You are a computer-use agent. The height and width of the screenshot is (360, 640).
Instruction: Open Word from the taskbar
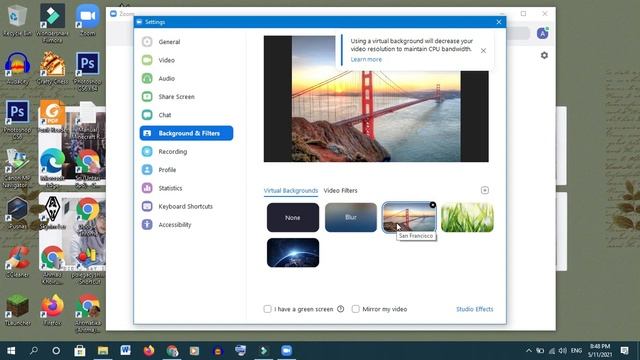[x=126, y=351]
